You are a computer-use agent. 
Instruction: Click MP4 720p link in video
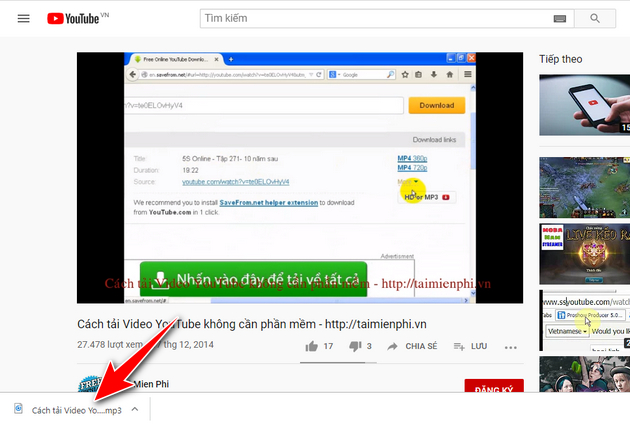click(x=412, y=168)
